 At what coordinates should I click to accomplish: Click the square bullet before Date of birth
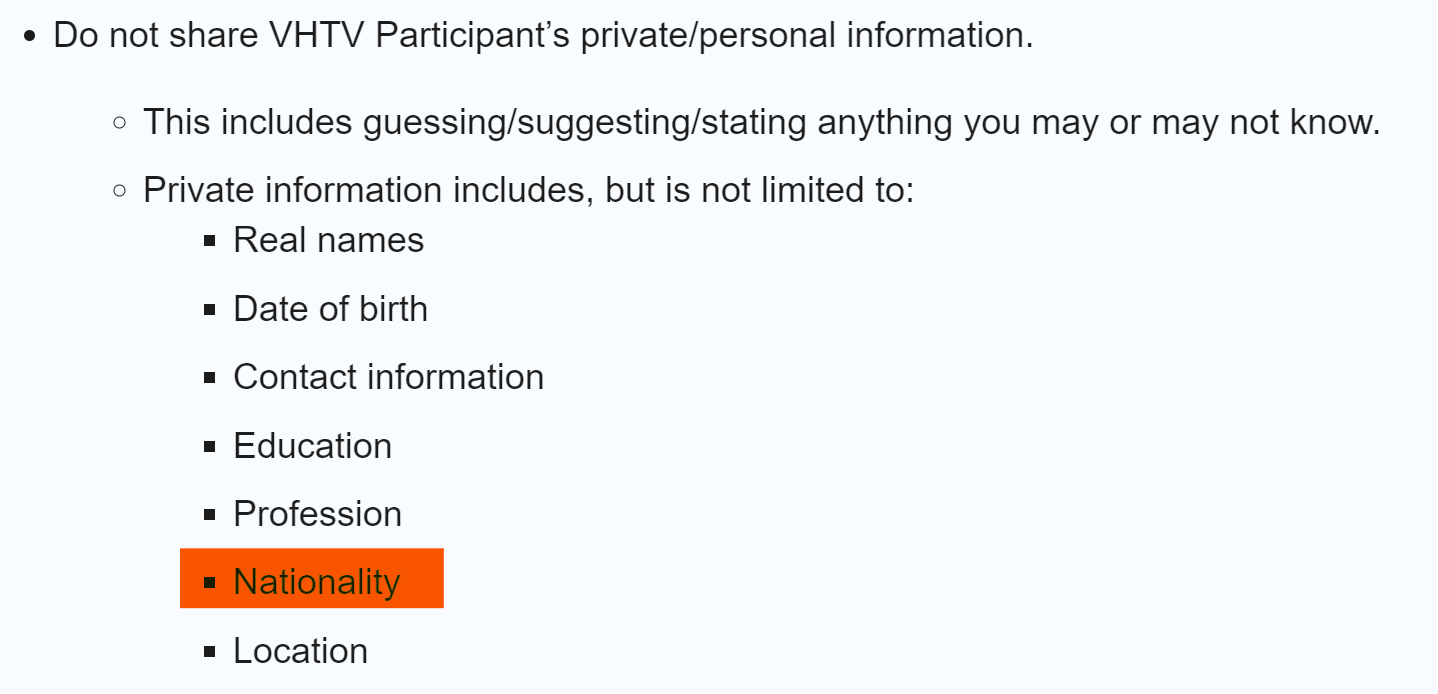[x=209, y=310]
